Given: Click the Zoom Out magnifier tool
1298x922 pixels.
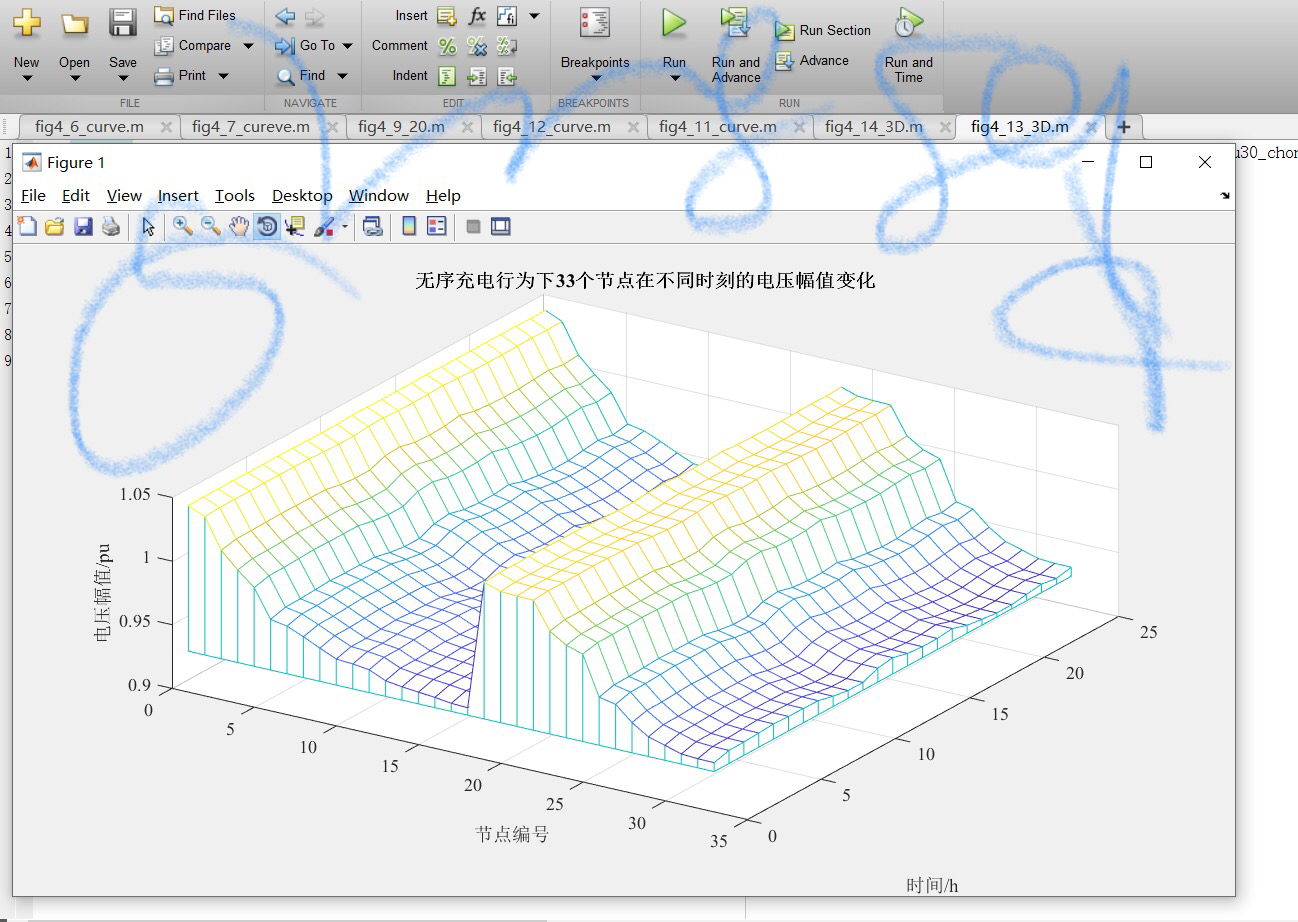Looking at the screenshot, I should point(209,226).
